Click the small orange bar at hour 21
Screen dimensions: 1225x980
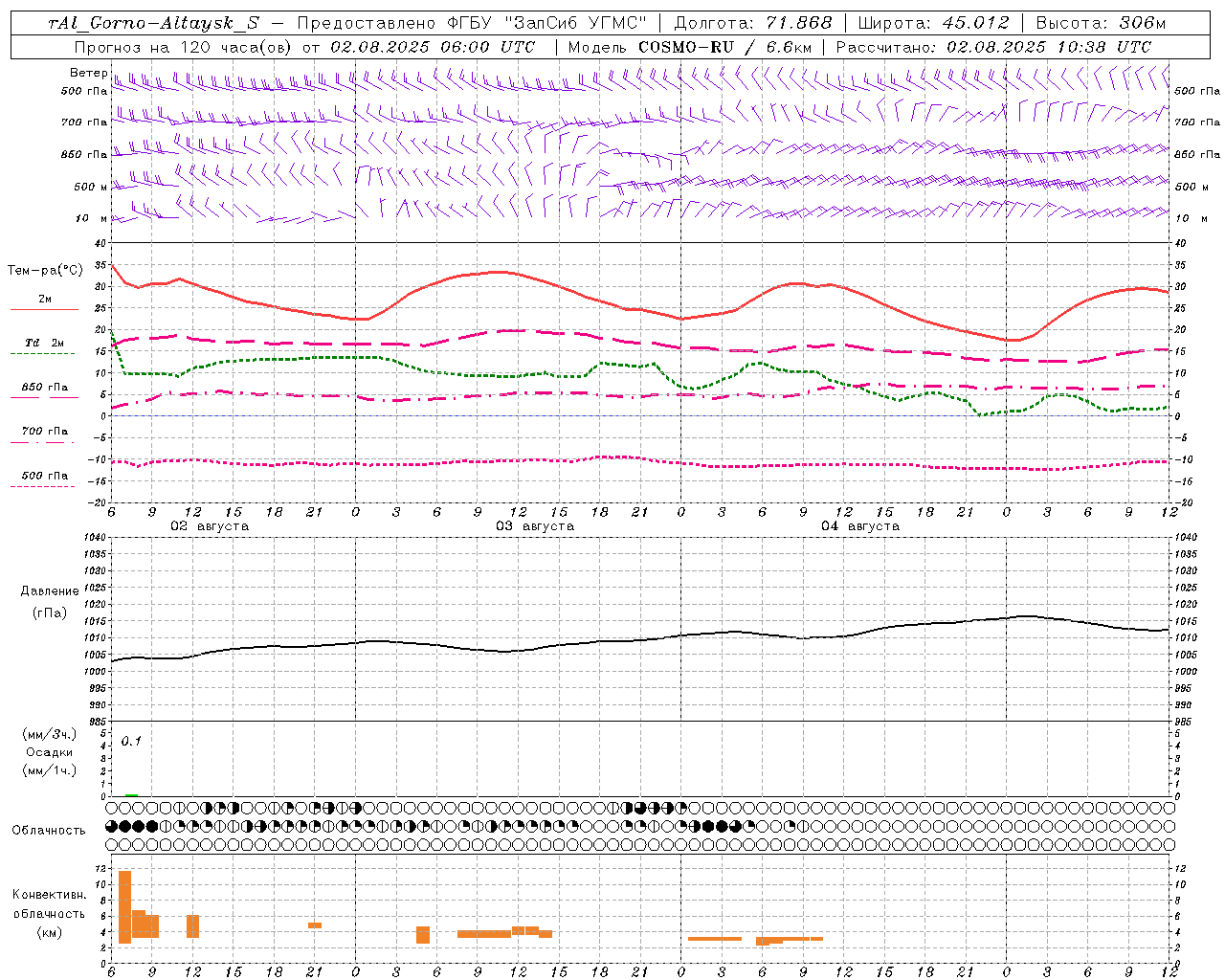point(315,925)
